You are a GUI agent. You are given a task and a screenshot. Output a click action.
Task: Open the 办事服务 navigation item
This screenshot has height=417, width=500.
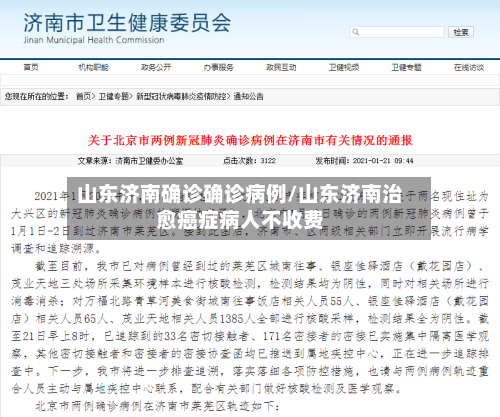coord(219,67)
